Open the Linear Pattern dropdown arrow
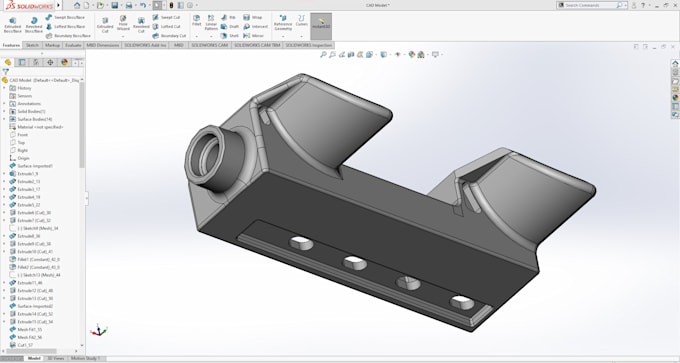This screenshot has width=680, height=363. [x=211, y=36]
